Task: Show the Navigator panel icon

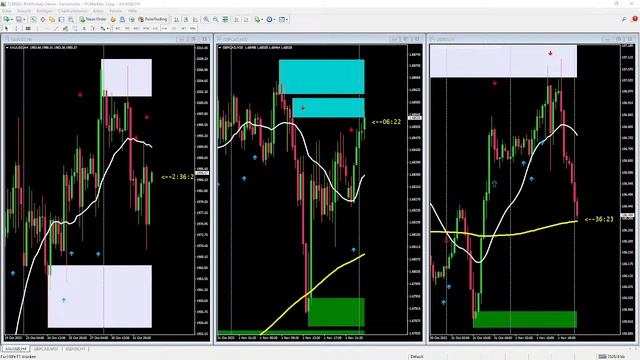Action: point(52,19)
